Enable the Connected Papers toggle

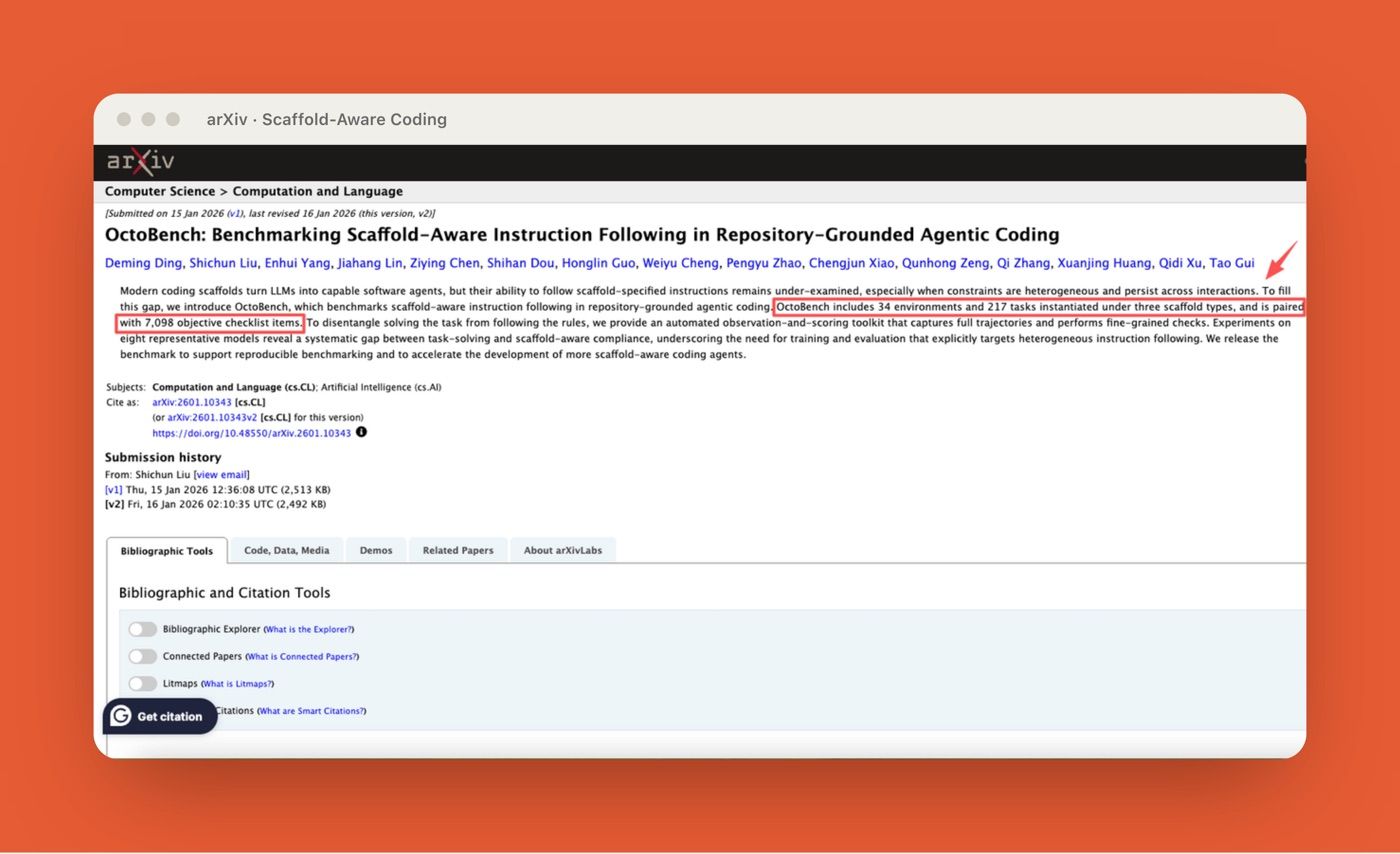(x=142, y=656)
